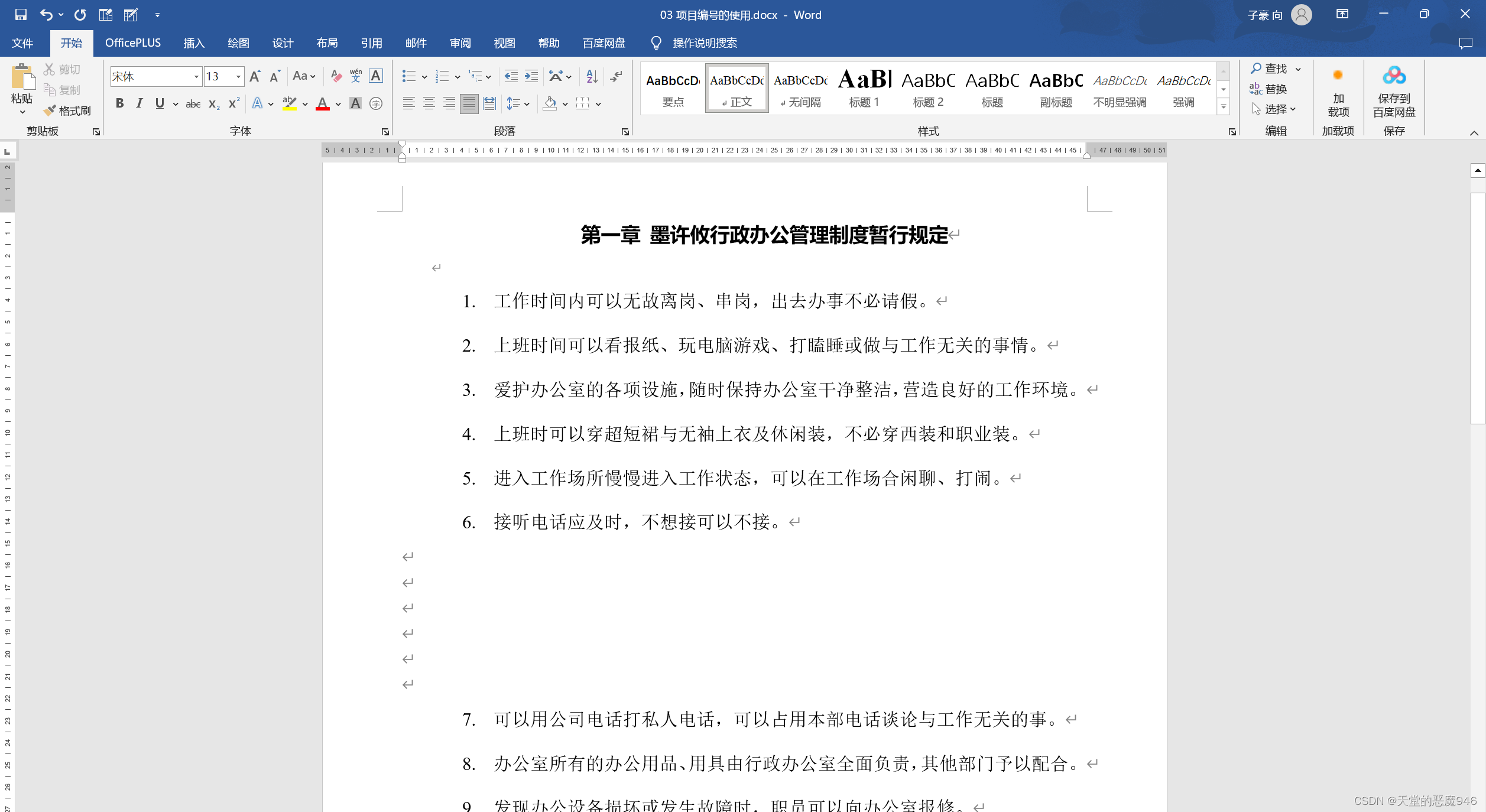Screen dimensions: 1486x812
Task: Toggle Strikethrough formatting
Action: click(x=193, y=104)
